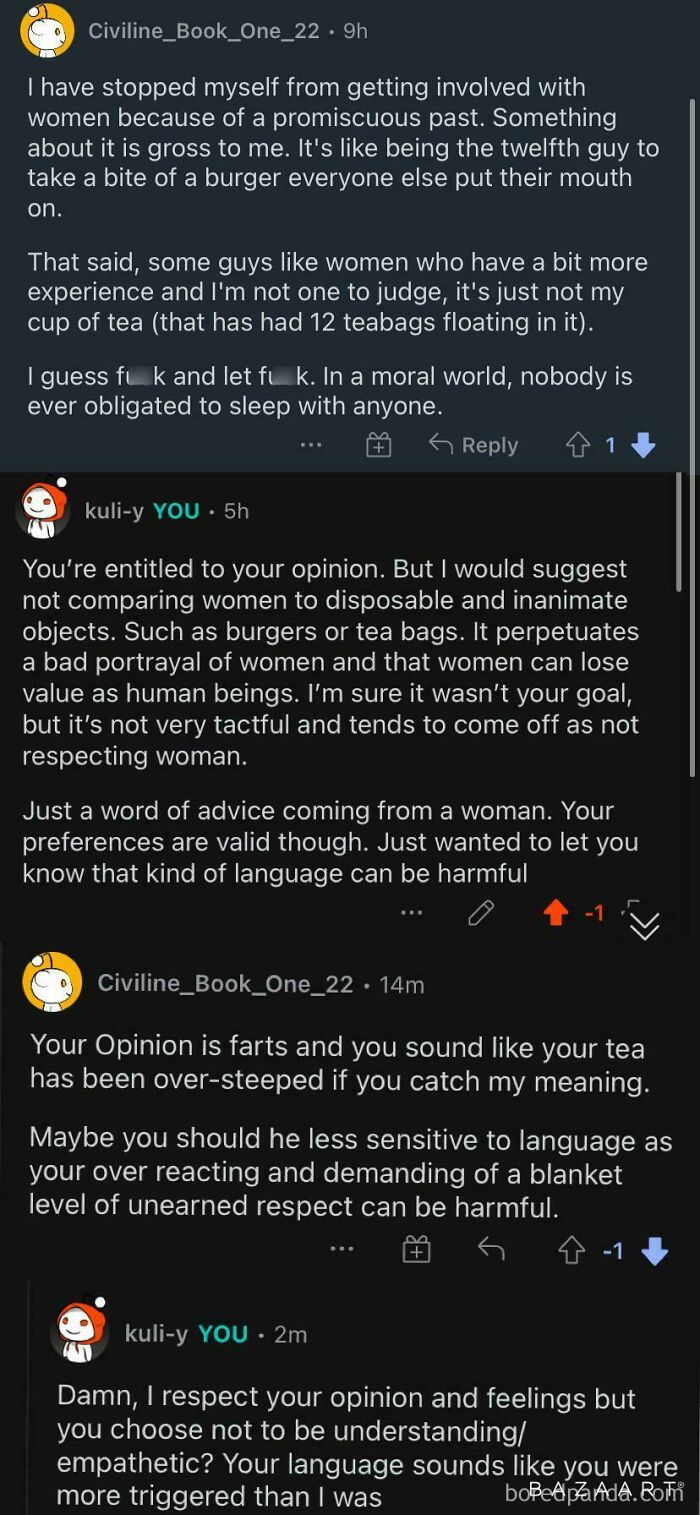
Task: Open the three-dot menu on your first reply
Action: [411, 912]
